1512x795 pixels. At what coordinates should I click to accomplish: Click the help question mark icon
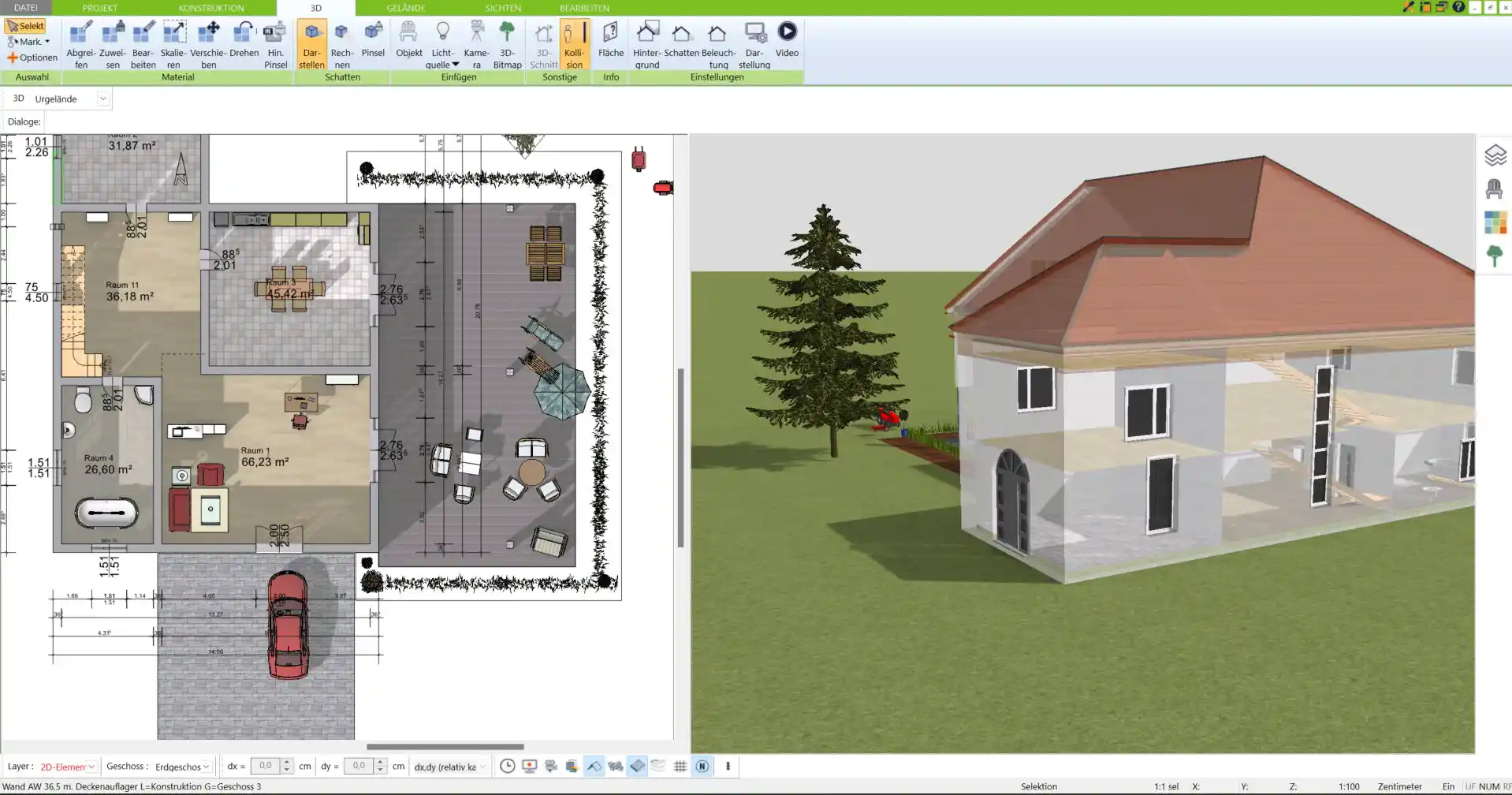click(x=1458, y=7)
